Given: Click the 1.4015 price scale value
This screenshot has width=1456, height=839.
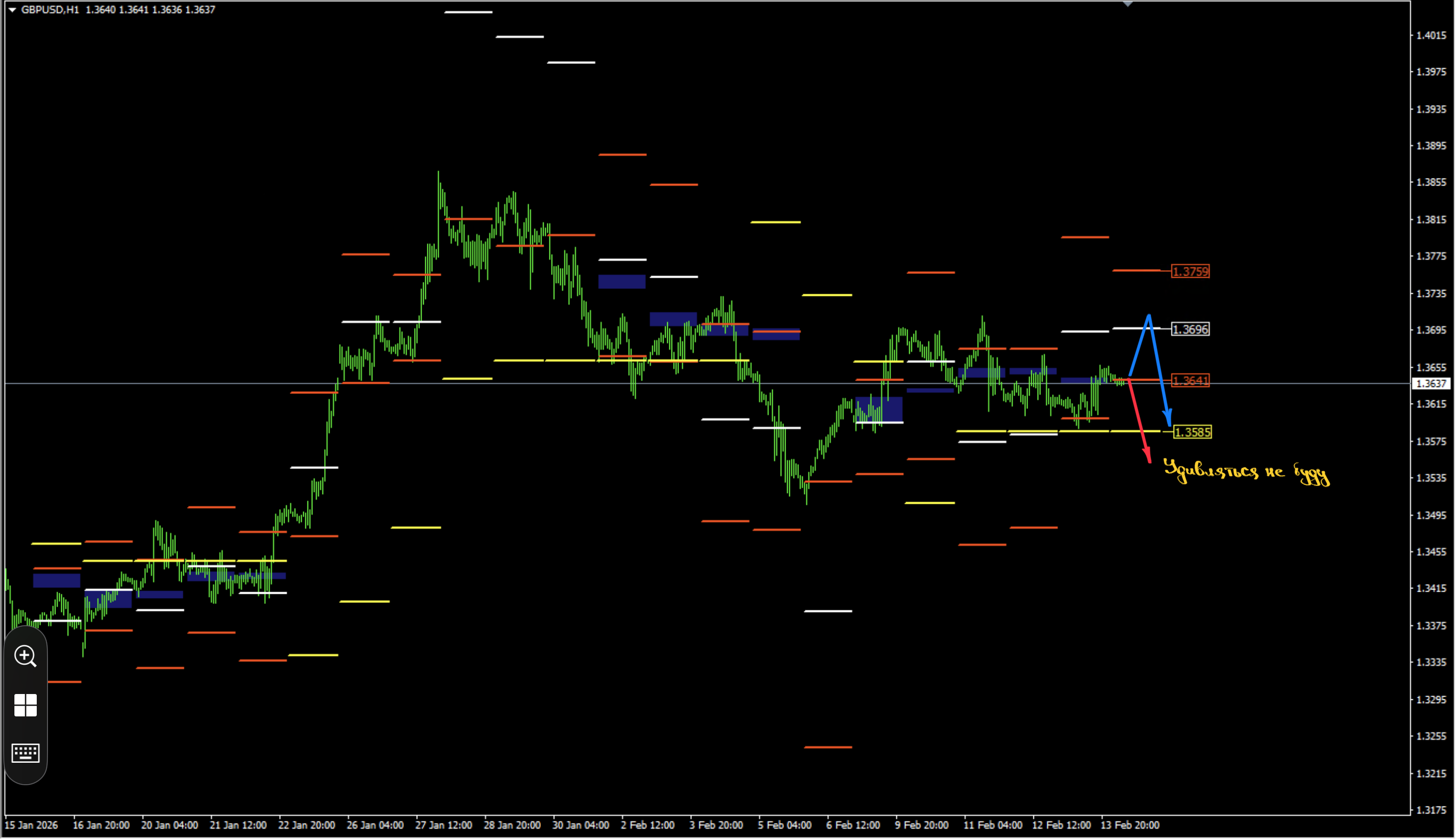Looking at the screenshot, I should [x=1431, y=36].
